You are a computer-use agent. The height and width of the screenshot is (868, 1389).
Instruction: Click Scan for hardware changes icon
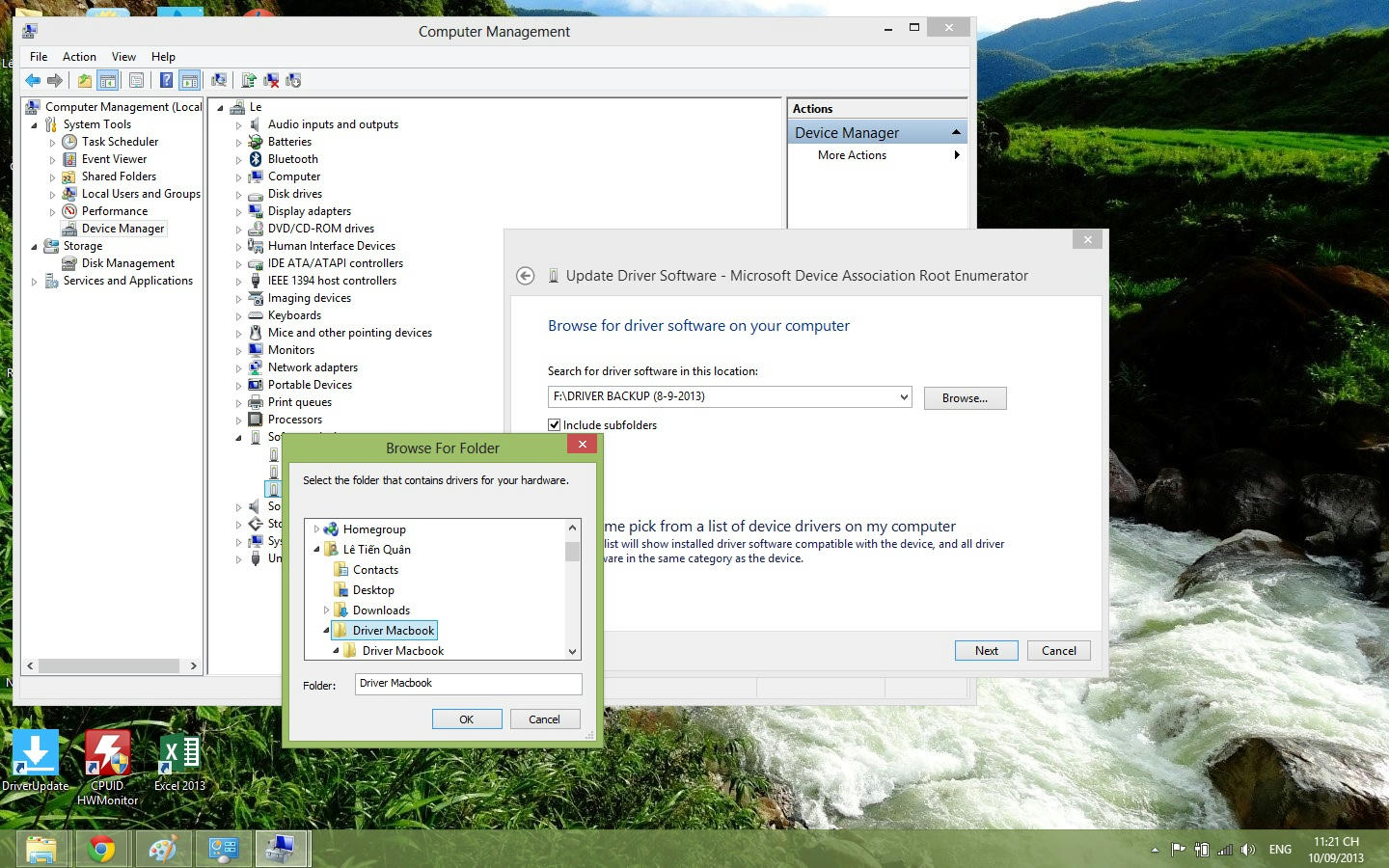[x=219, y=81]
